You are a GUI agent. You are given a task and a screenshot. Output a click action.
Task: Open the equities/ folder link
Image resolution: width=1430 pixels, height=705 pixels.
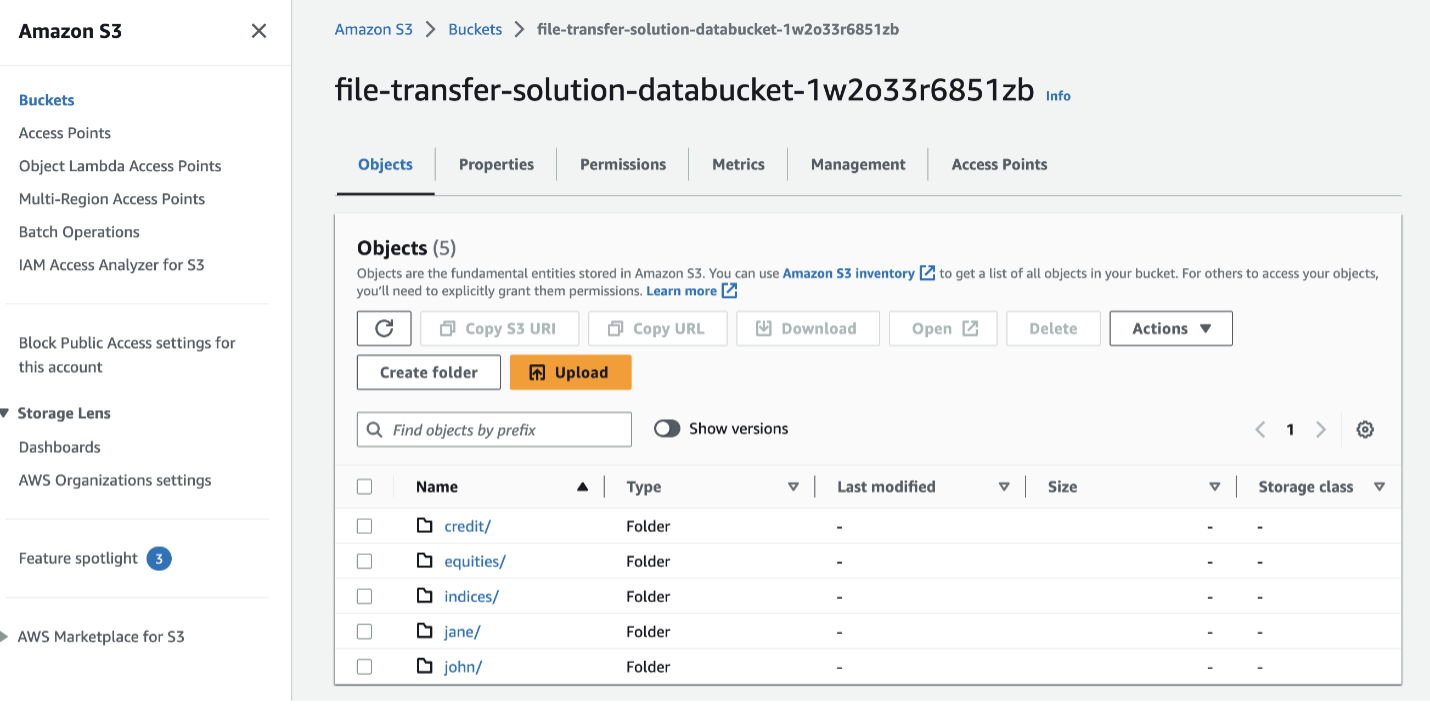pyautogui.click(x=475, y=561)
